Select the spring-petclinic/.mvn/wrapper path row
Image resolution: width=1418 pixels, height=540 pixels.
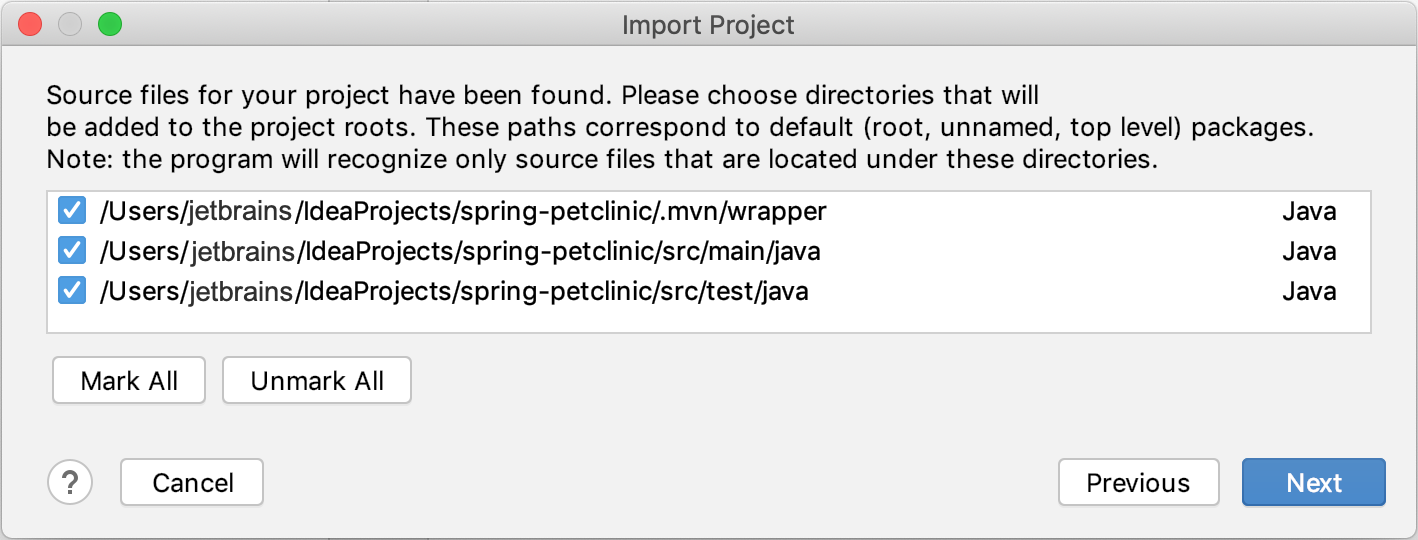(709, 212)
